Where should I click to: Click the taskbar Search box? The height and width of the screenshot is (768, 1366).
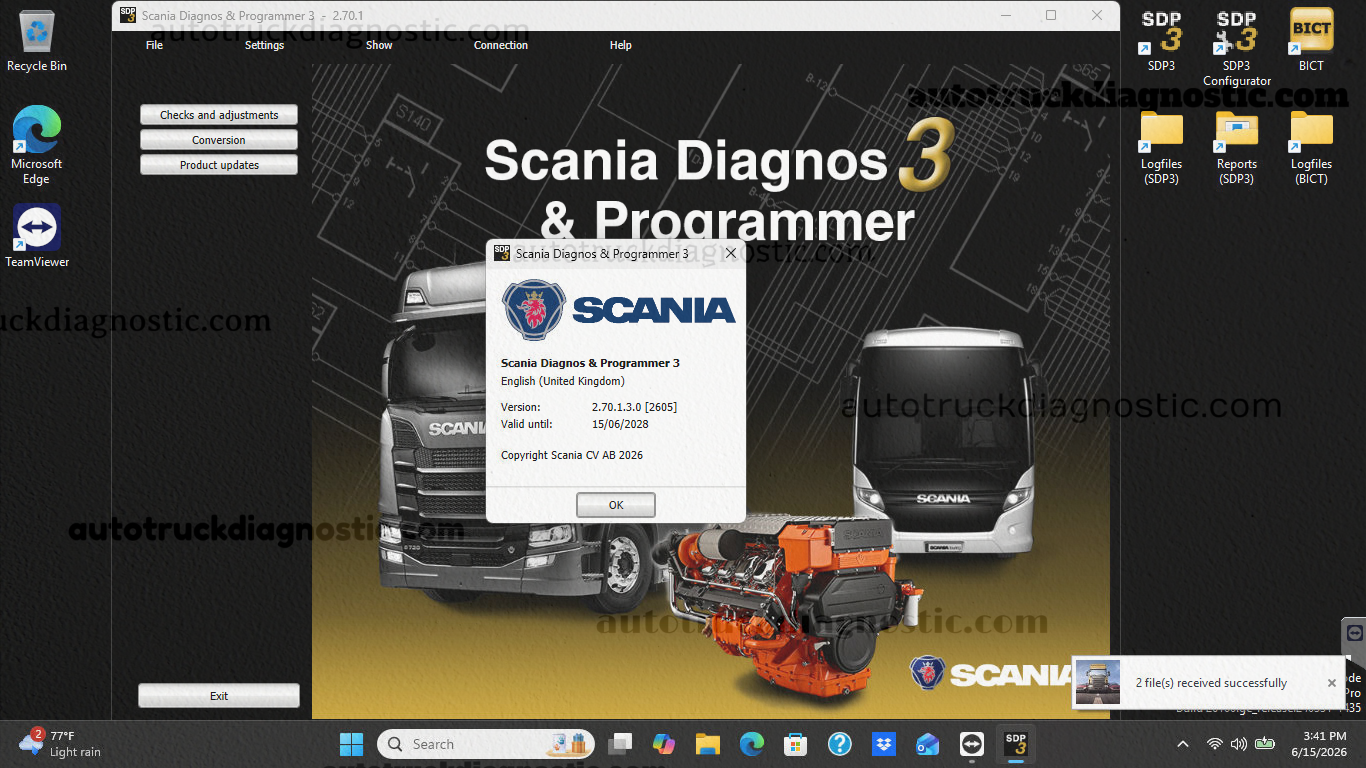point(486,744)
